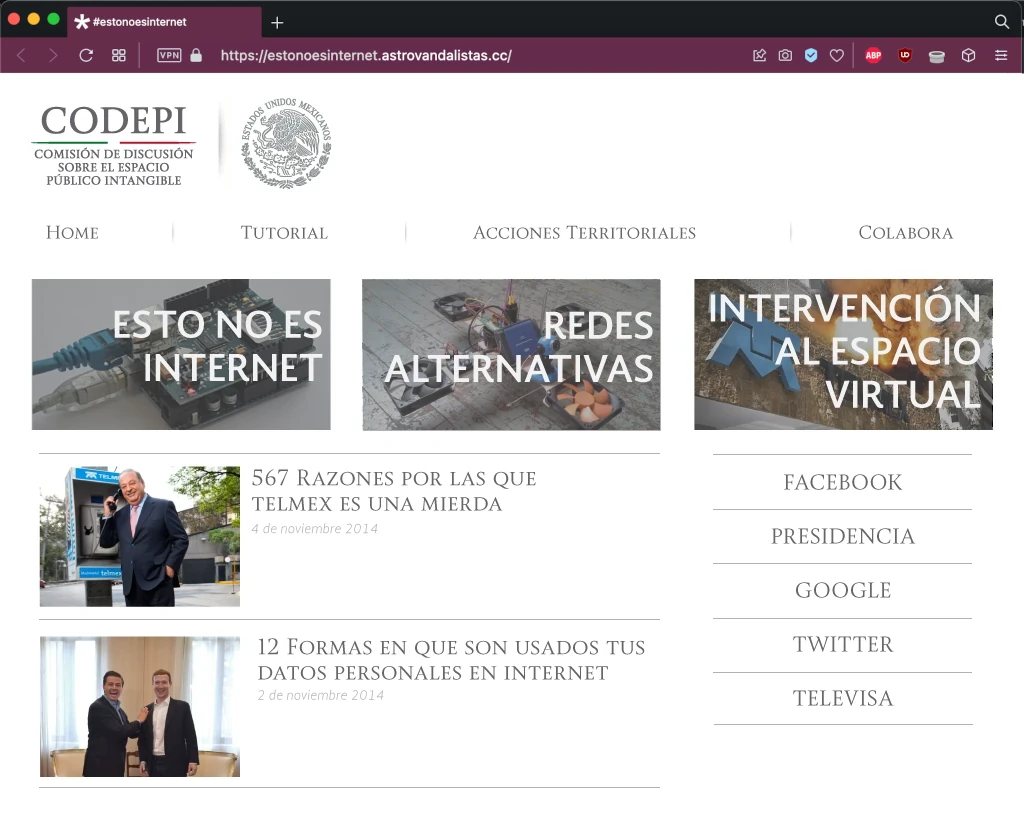
Task: Click the padlock site security icon
Action: pyautogui.click(x=196, y=56)
